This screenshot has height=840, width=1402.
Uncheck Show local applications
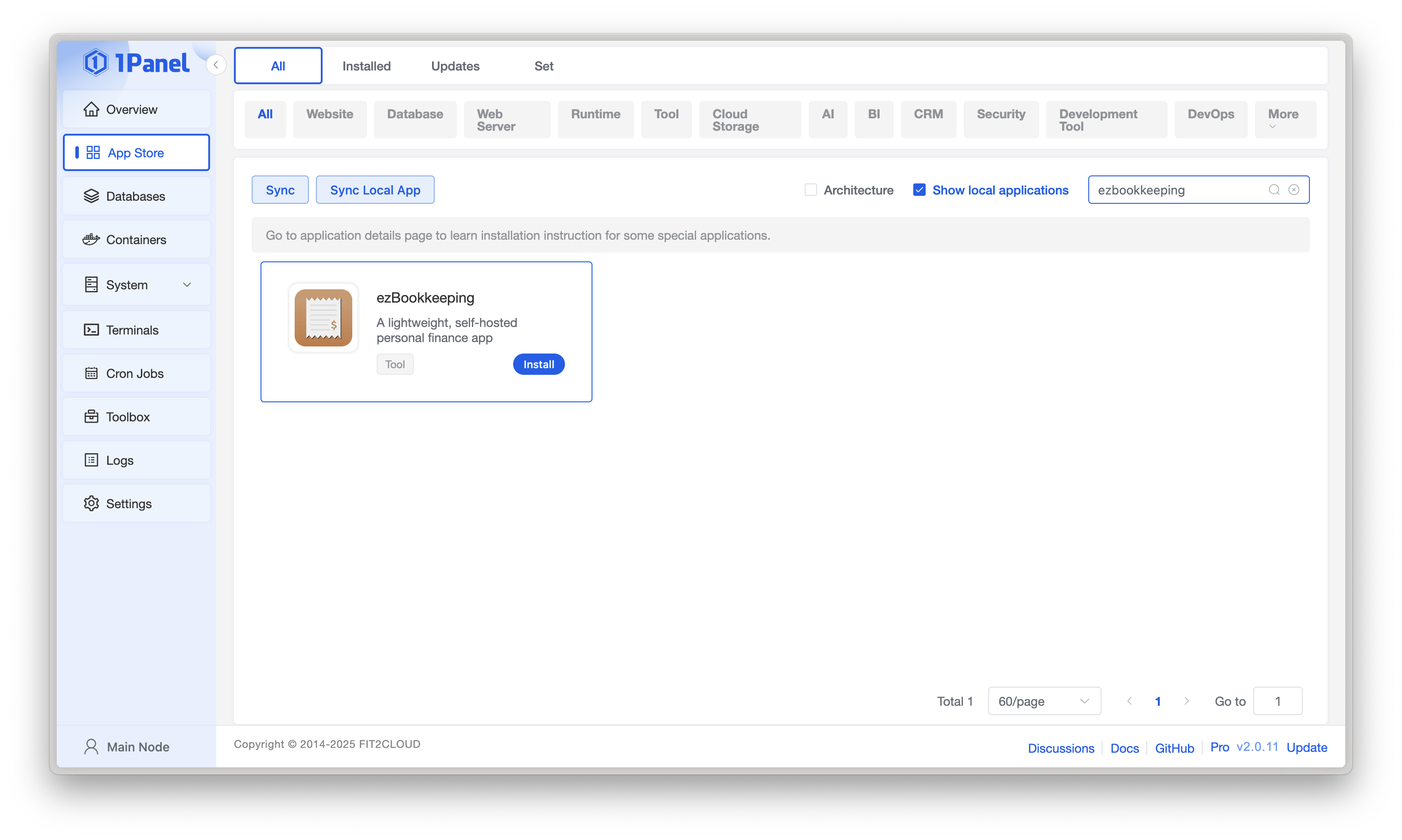919,190
